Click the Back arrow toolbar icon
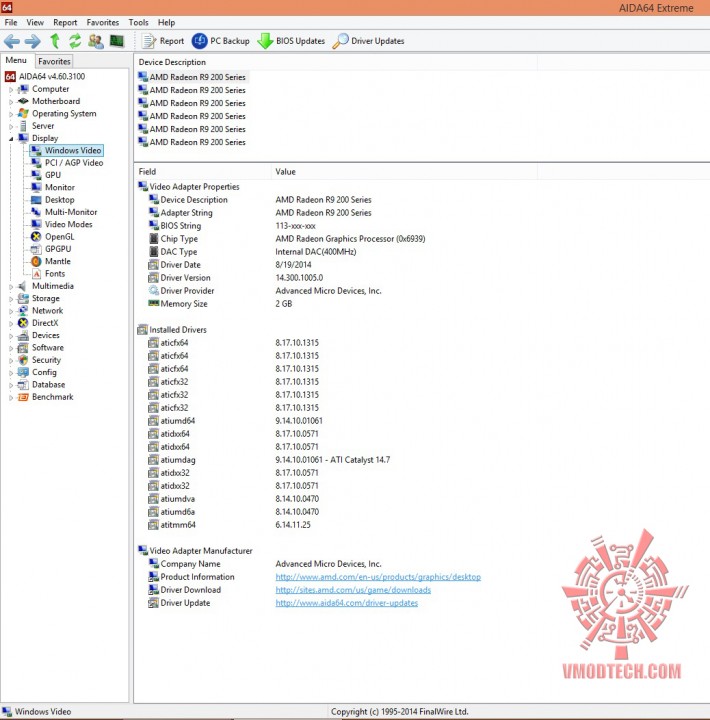This screenshot has height=720, width=710. (12, 41)
